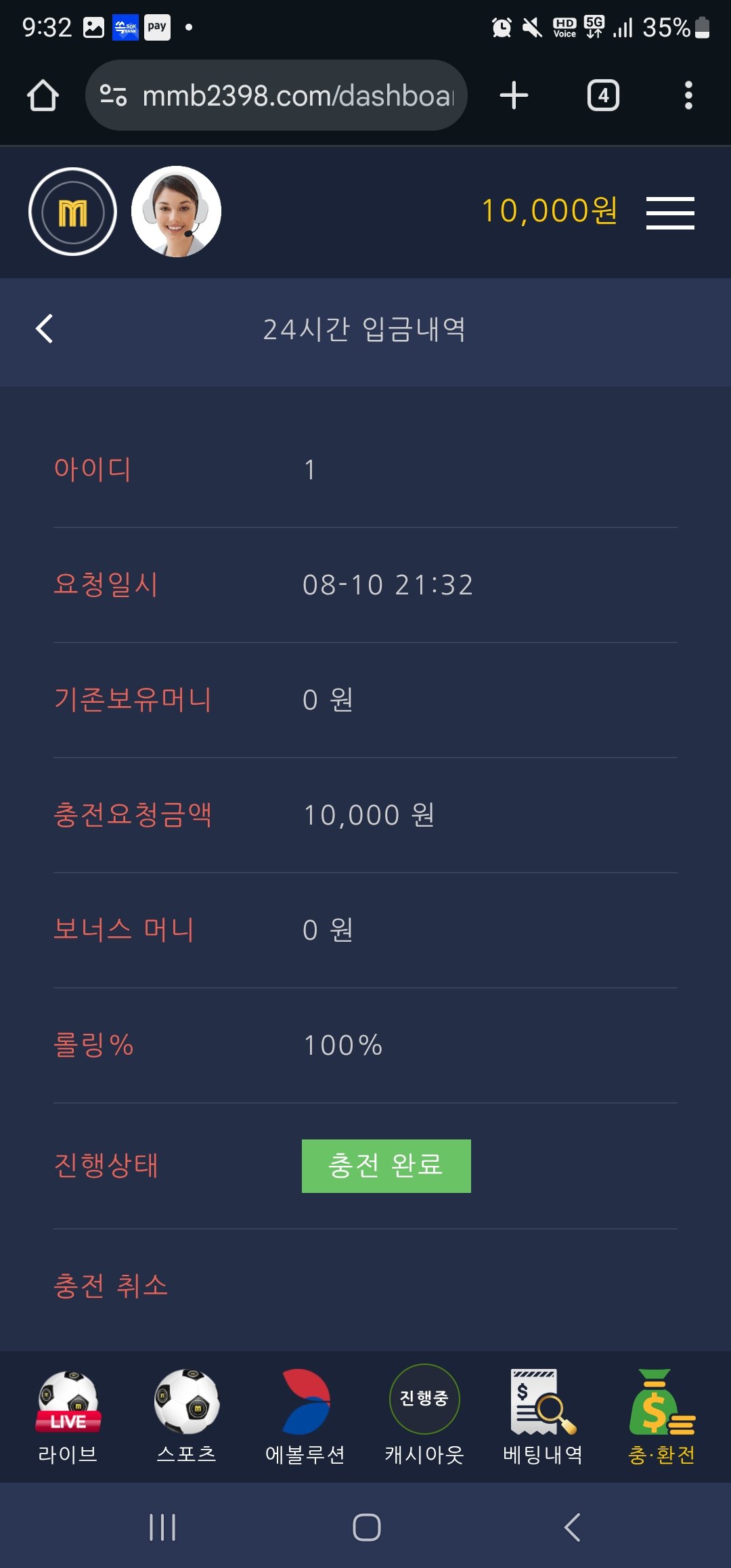This screenshot has height=1568, width=731.
Task: Focus the mmb2398.com address bar
Action: pos(298,95)
